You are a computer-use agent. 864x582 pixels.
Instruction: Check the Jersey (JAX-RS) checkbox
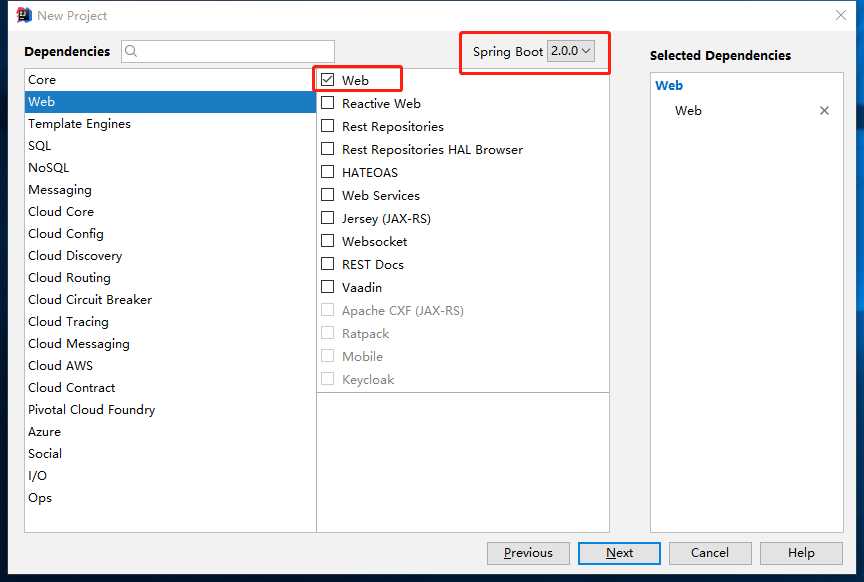[x=327, y=218]
